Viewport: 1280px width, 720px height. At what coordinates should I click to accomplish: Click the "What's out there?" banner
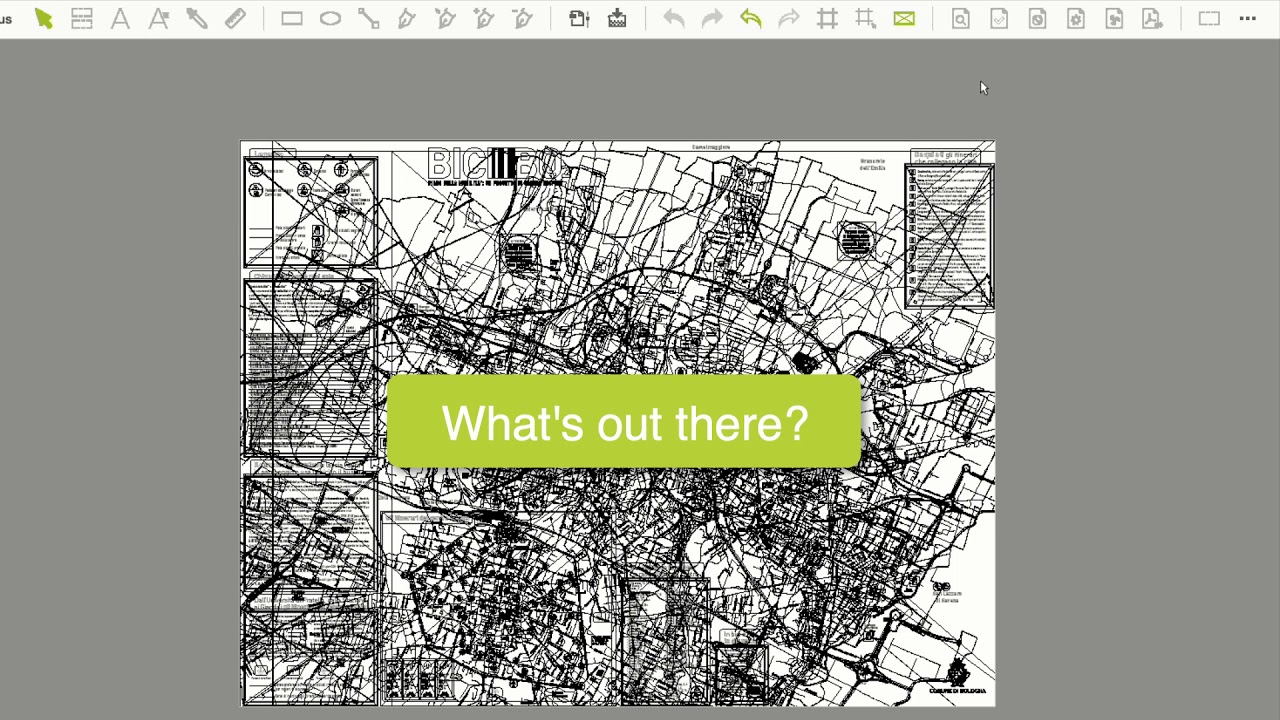(624, 422)
